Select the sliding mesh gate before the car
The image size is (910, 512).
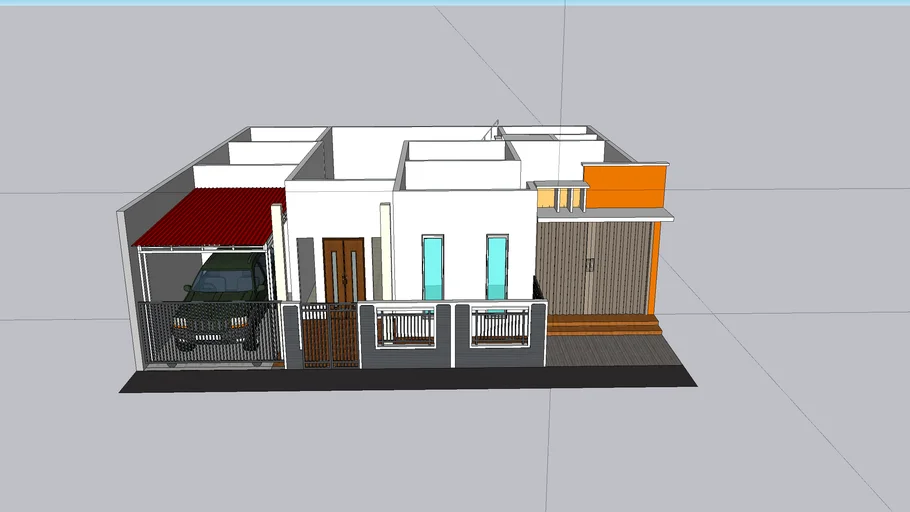(x=209, y=333)
